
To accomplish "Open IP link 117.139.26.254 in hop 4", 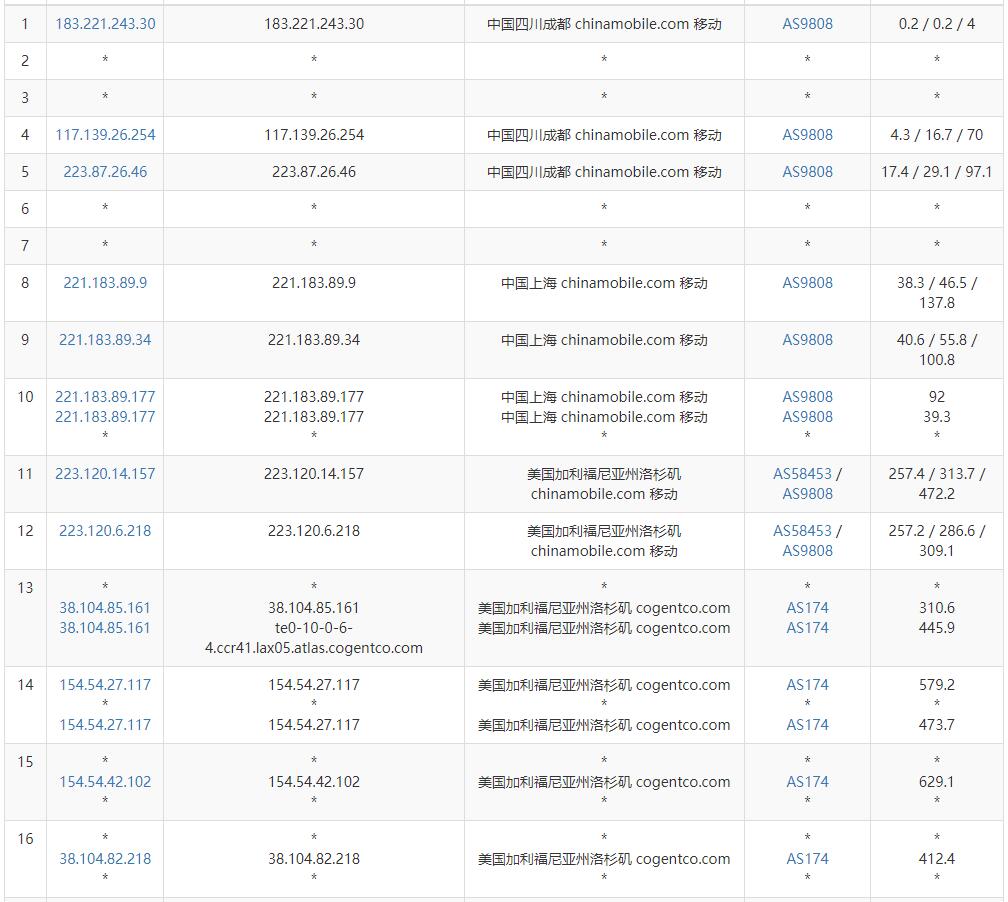I will point(105,135).
